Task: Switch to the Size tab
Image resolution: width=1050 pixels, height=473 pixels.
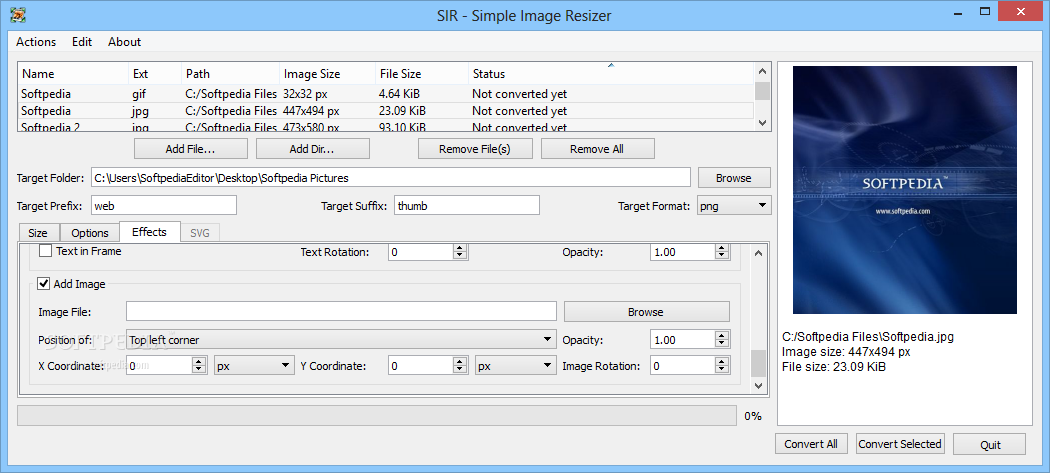Action: [38, 233]
